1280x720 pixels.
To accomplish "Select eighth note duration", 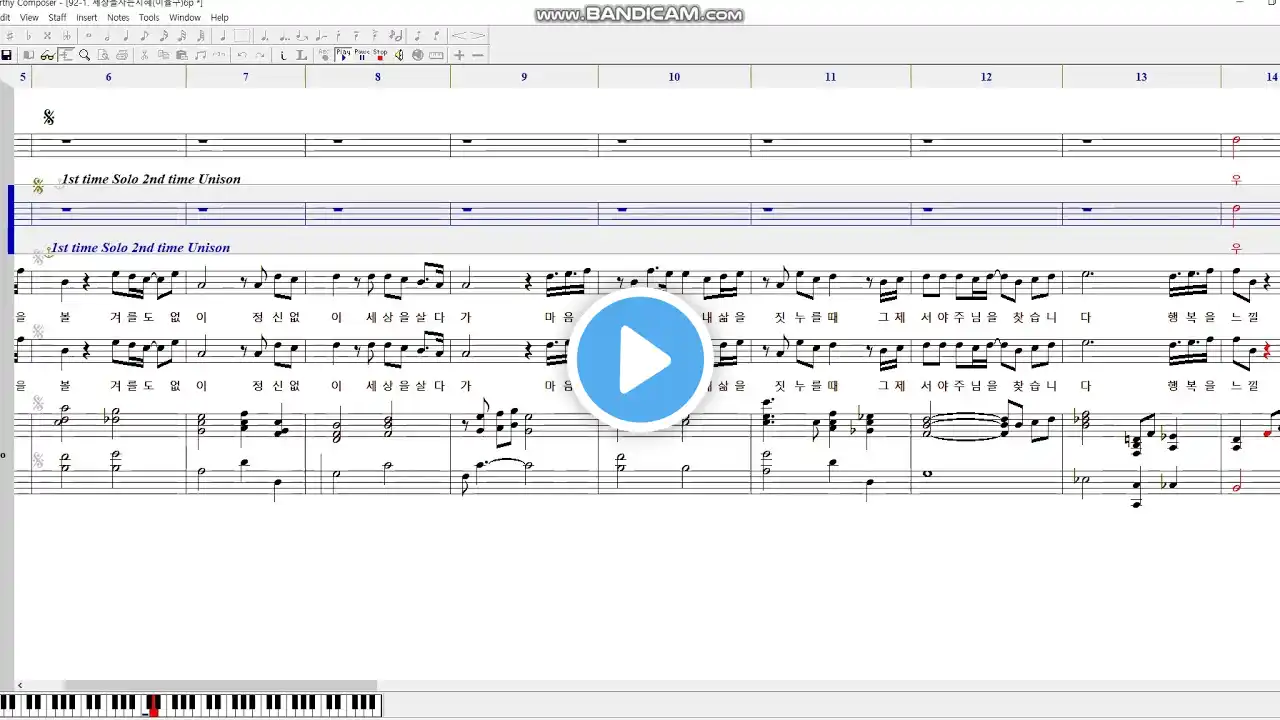I will [x=145, y=36].
